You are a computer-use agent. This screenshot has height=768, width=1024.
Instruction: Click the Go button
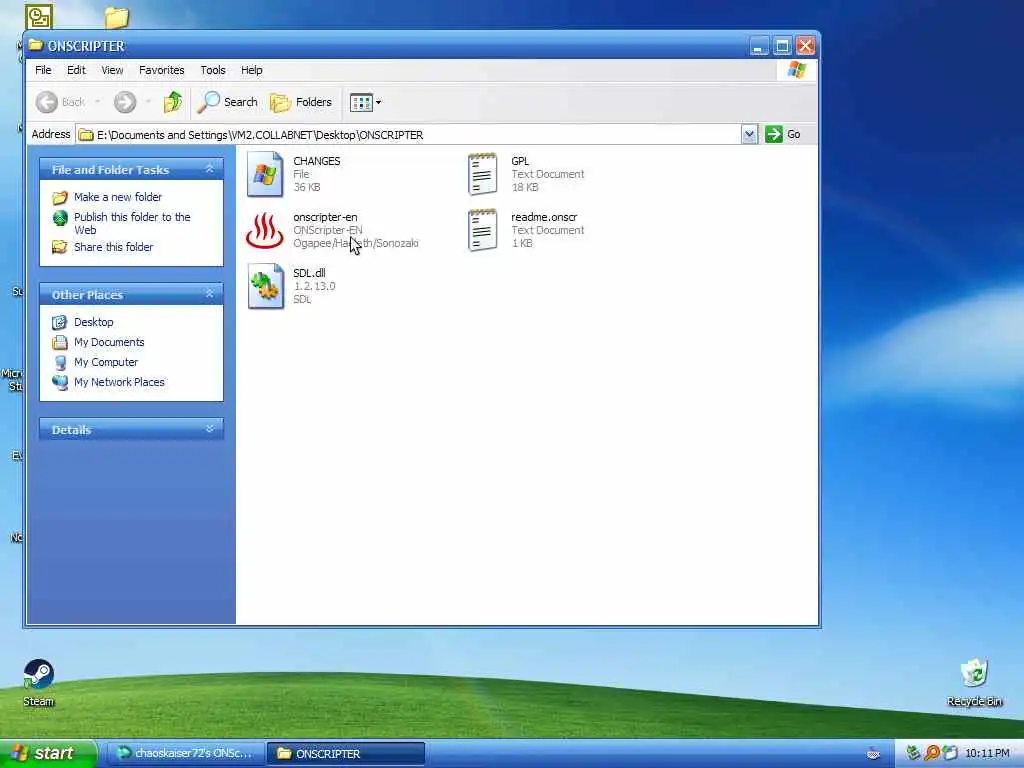click(x=783, y=135)
